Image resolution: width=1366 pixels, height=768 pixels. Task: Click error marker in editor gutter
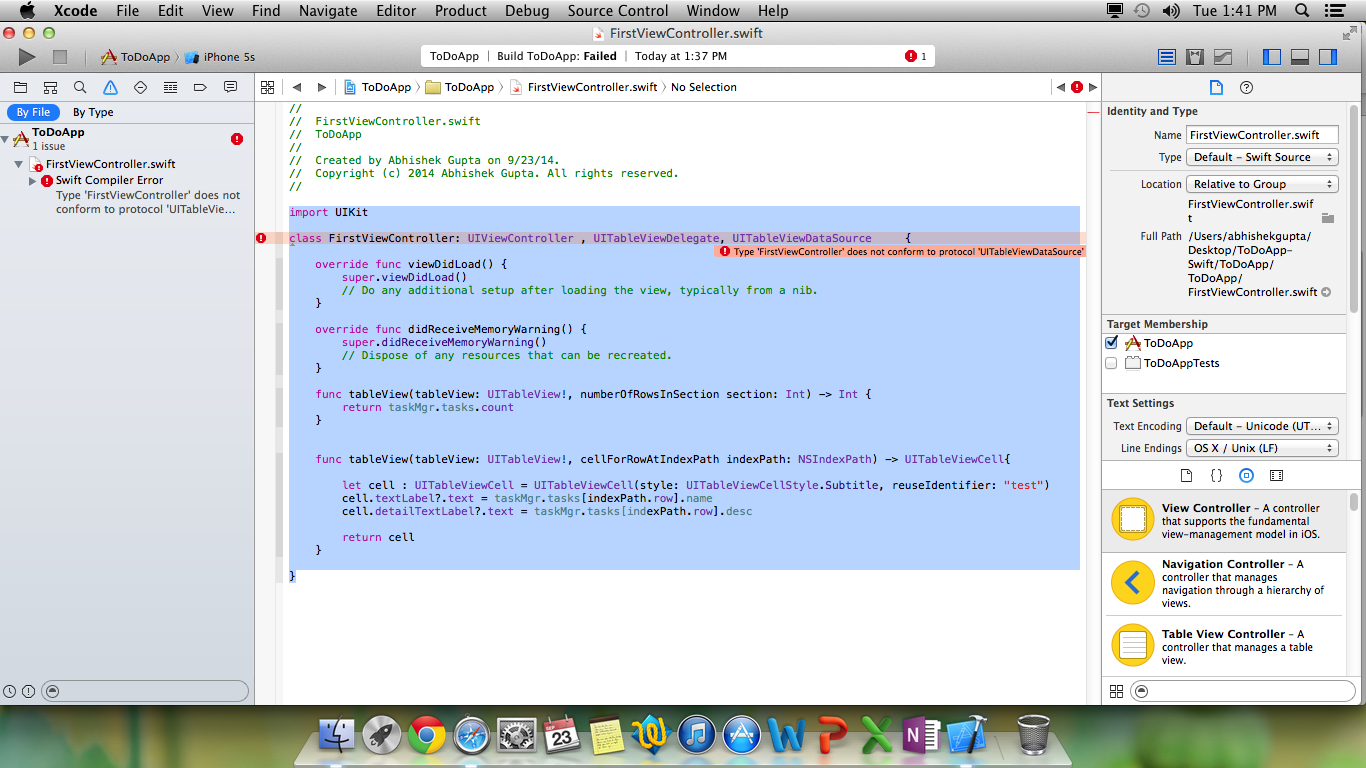261,238
